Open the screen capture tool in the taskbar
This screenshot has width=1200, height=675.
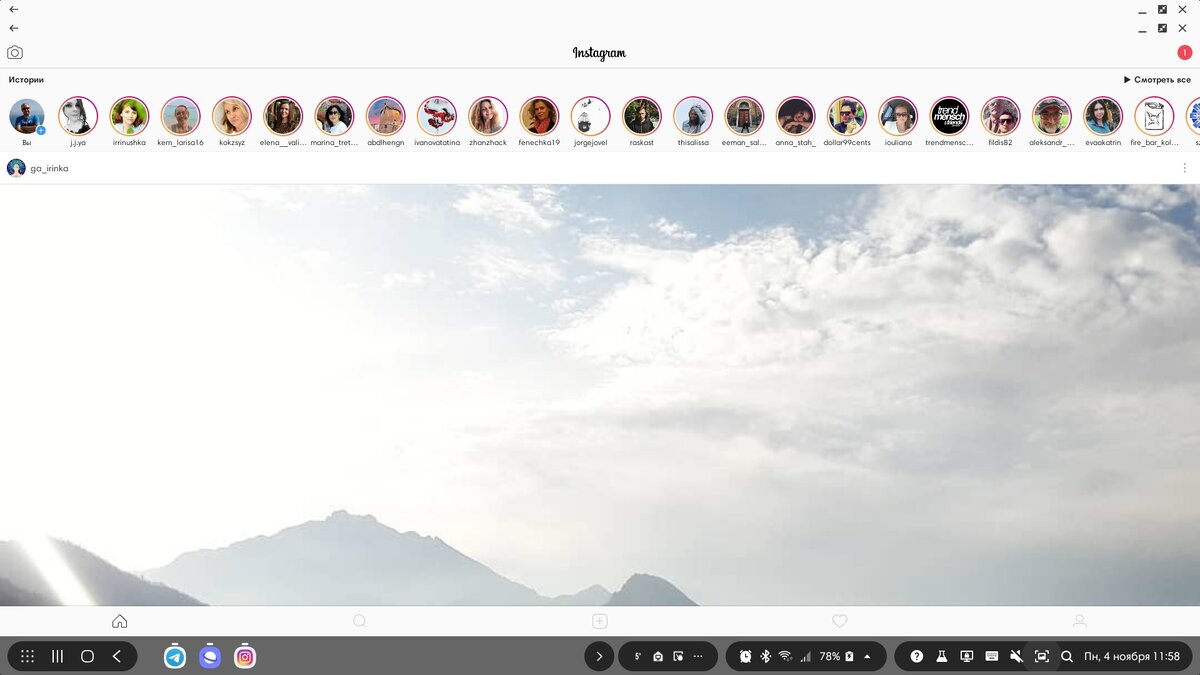tap(1041, 656)
